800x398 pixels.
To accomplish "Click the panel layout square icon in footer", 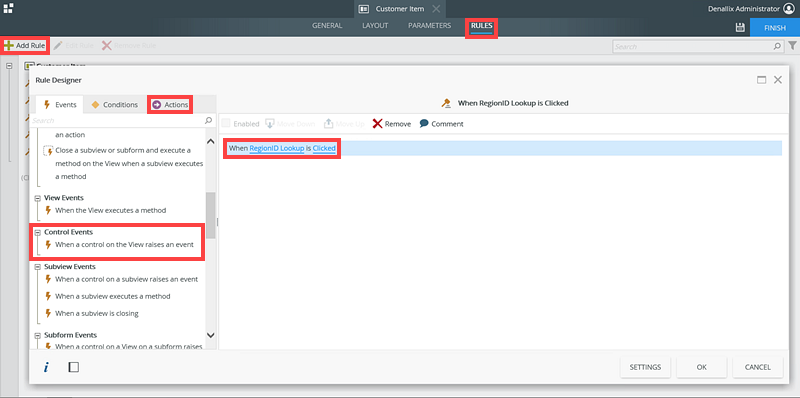I will coord(73,367).
